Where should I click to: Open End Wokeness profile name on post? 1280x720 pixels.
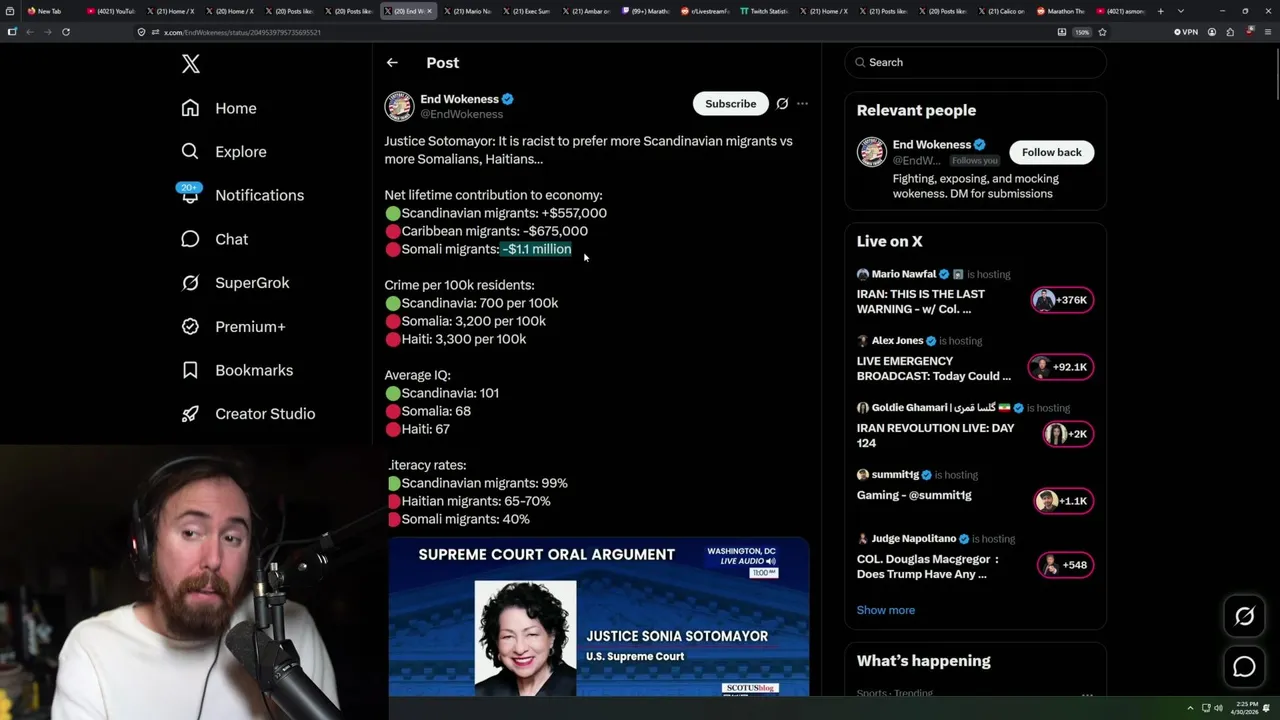coord(459,99)
